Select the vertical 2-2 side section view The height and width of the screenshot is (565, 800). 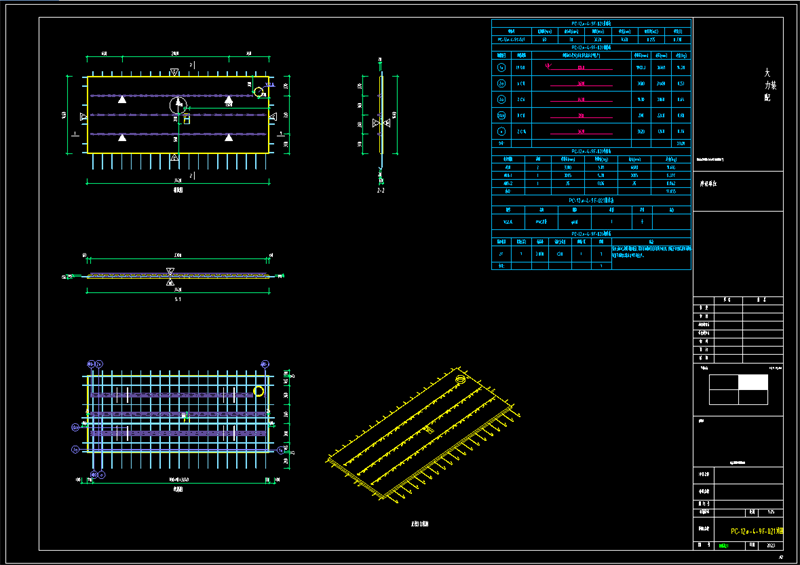(381, 120)
